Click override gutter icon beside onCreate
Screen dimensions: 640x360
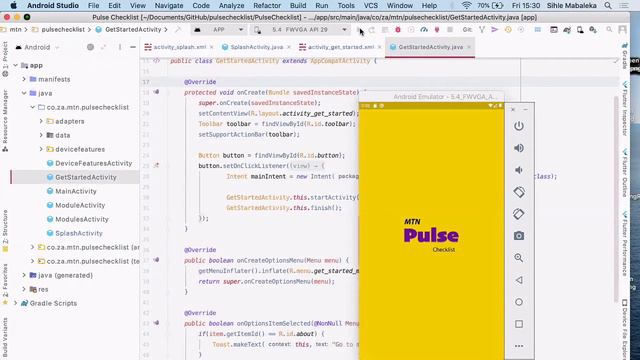coord(156,92)
